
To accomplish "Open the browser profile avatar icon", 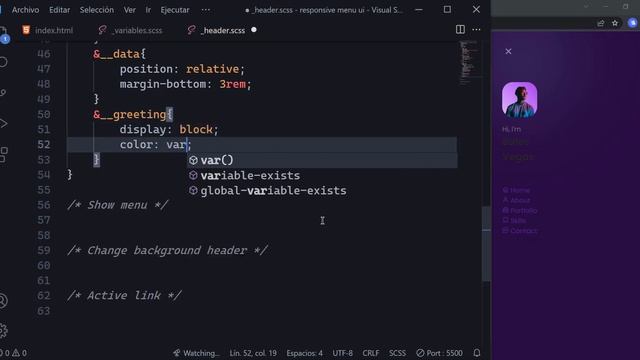I will point(633,23).
